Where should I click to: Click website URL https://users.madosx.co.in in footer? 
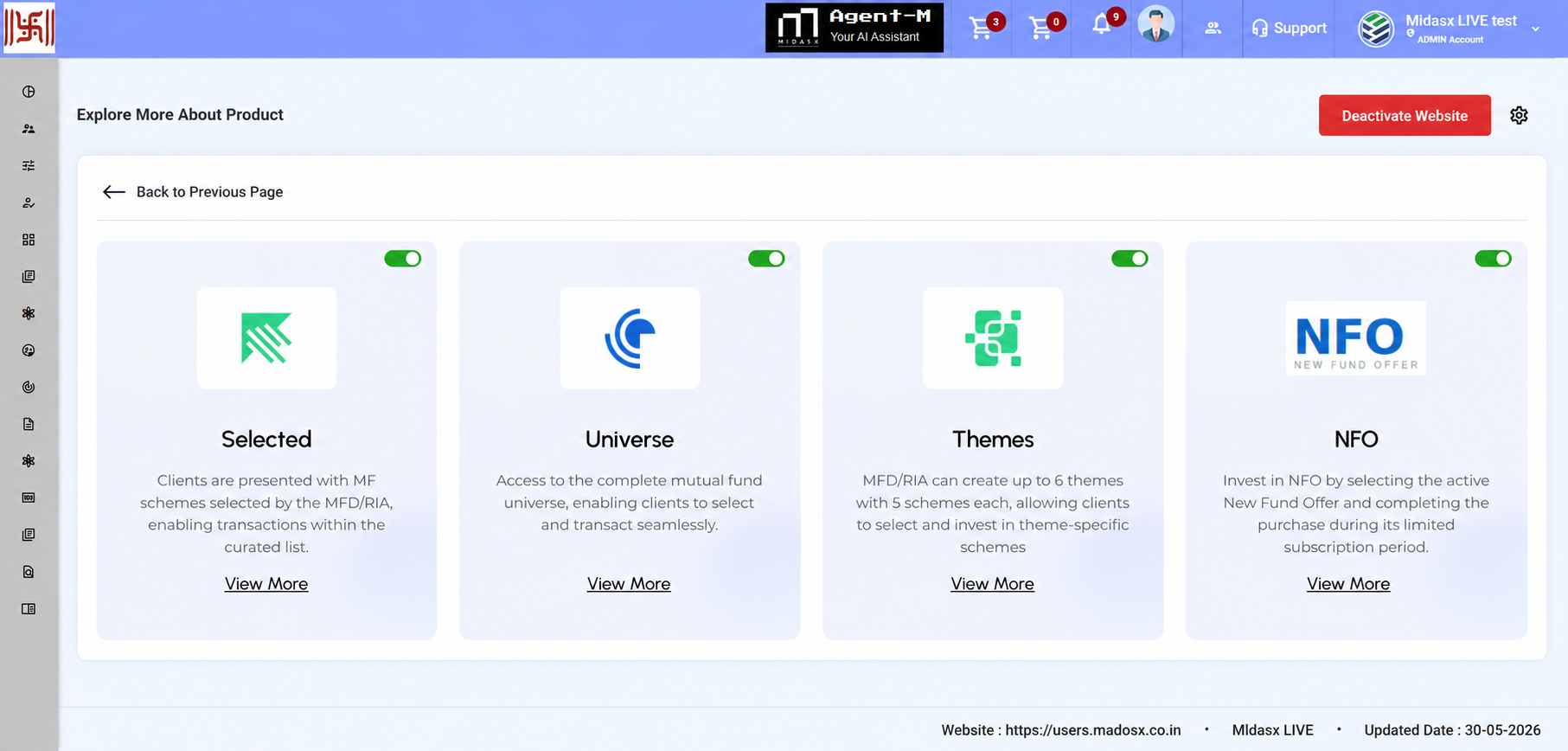pyautogui.click(x=1093, y=730)
